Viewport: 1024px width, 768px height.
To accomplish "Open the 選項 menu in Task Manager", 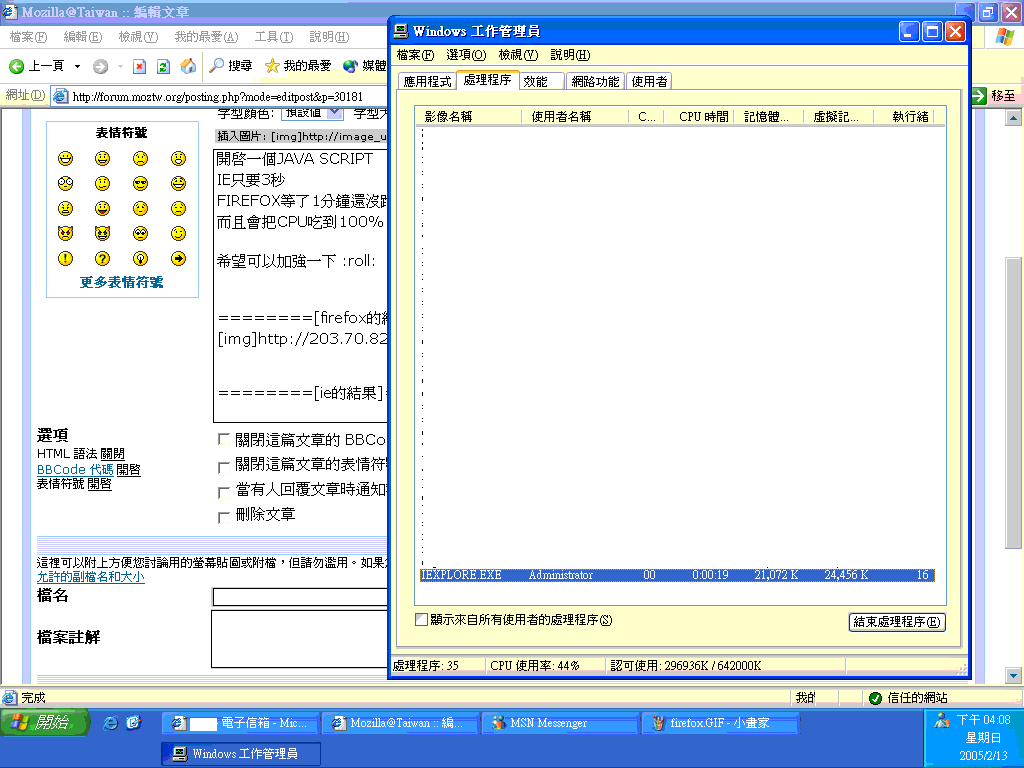I will point(466,55).
